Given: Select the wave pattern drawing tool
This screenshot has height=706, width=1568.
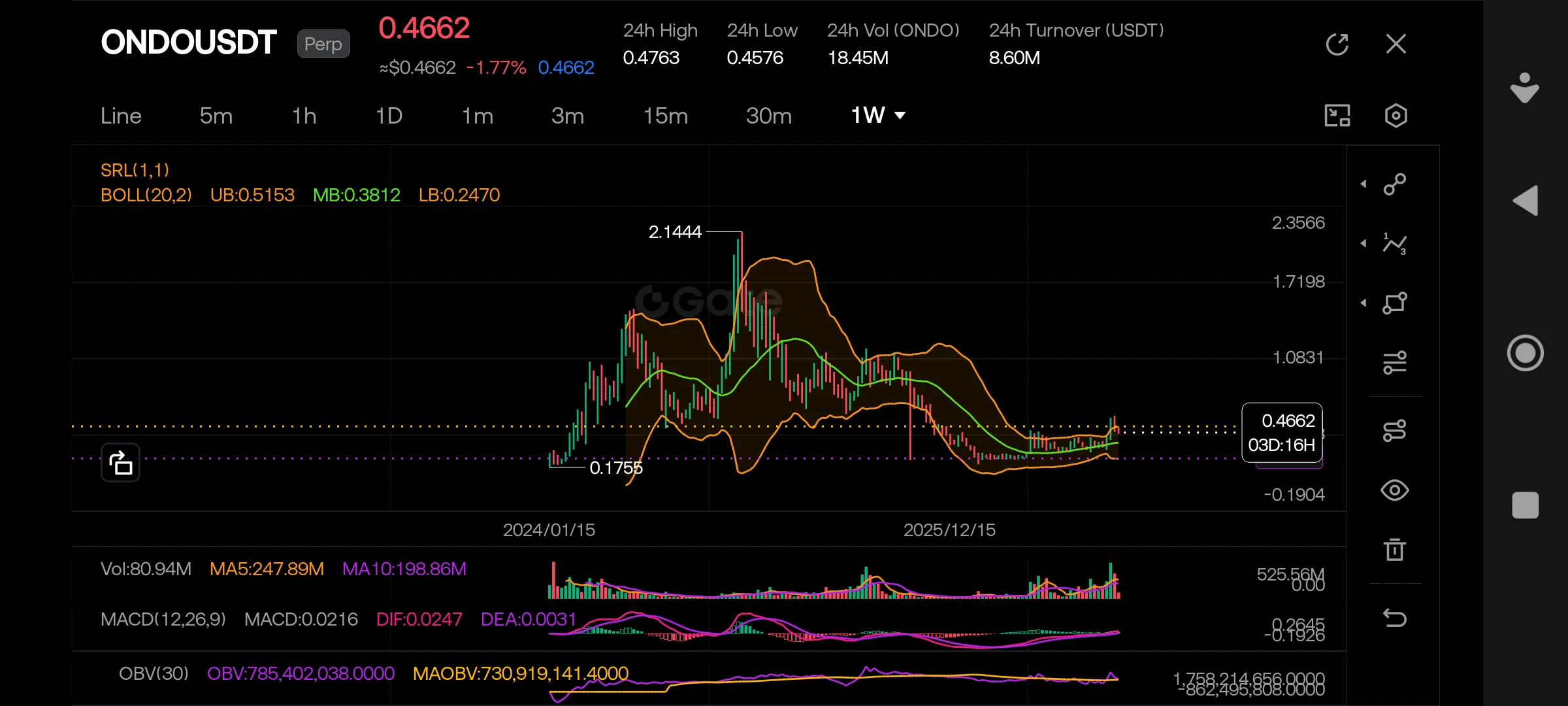Looking at the screenshot, I should [1395, 243].
